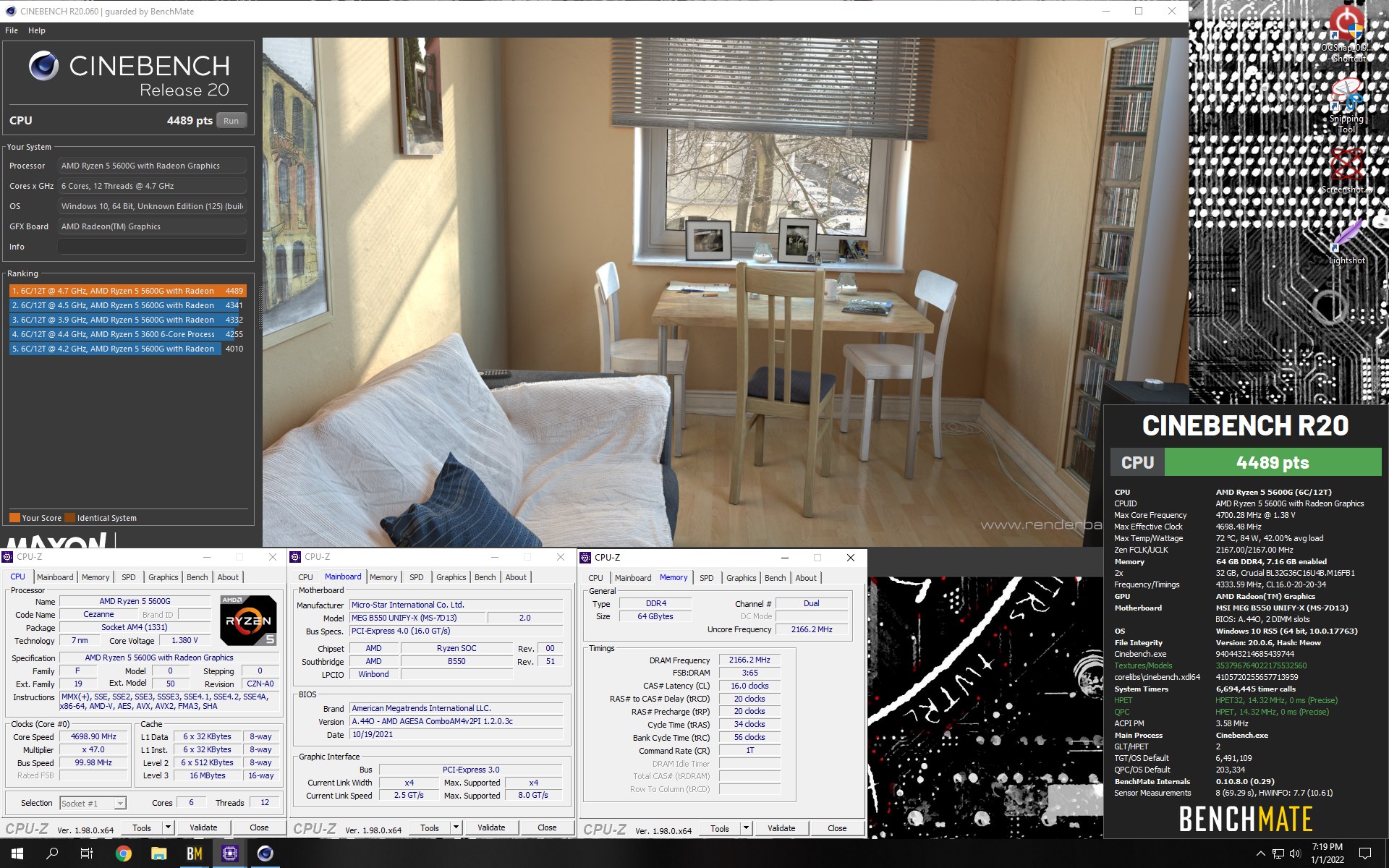Image resolution: width=1389 pixels, height=868 pixels.
Task: Click CPU-Z icon in middle CPU-Z title bar
Action: [x=295, y=557]
